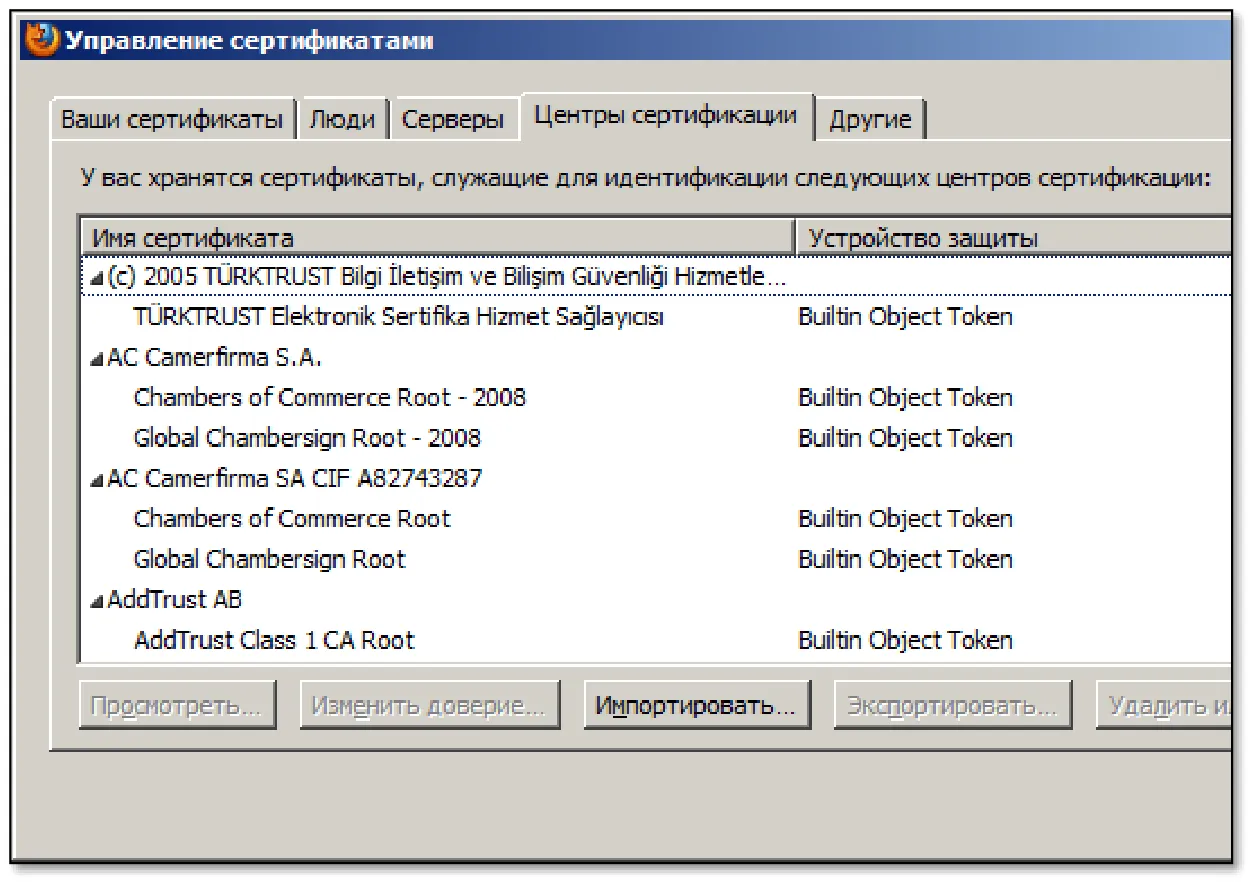The image size is (1255, 886).
Task: Click the Импортировать... button
Action: 696,706
